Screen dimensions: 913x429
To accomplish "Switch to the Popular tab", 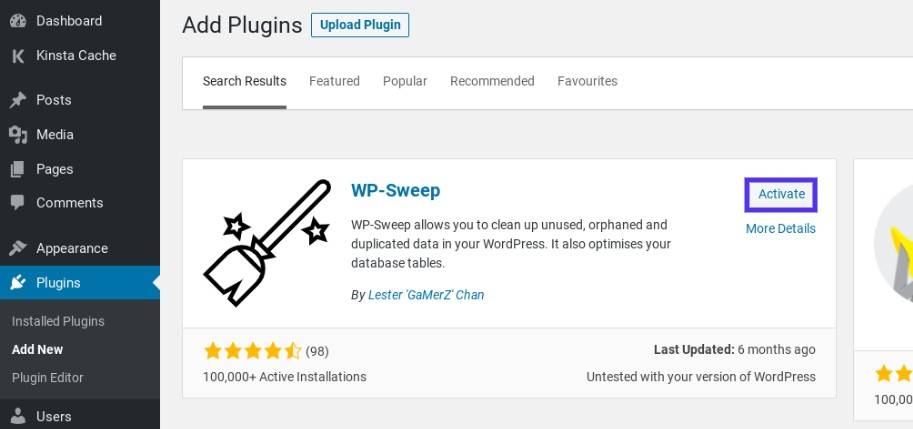I will tap(405, 81).
